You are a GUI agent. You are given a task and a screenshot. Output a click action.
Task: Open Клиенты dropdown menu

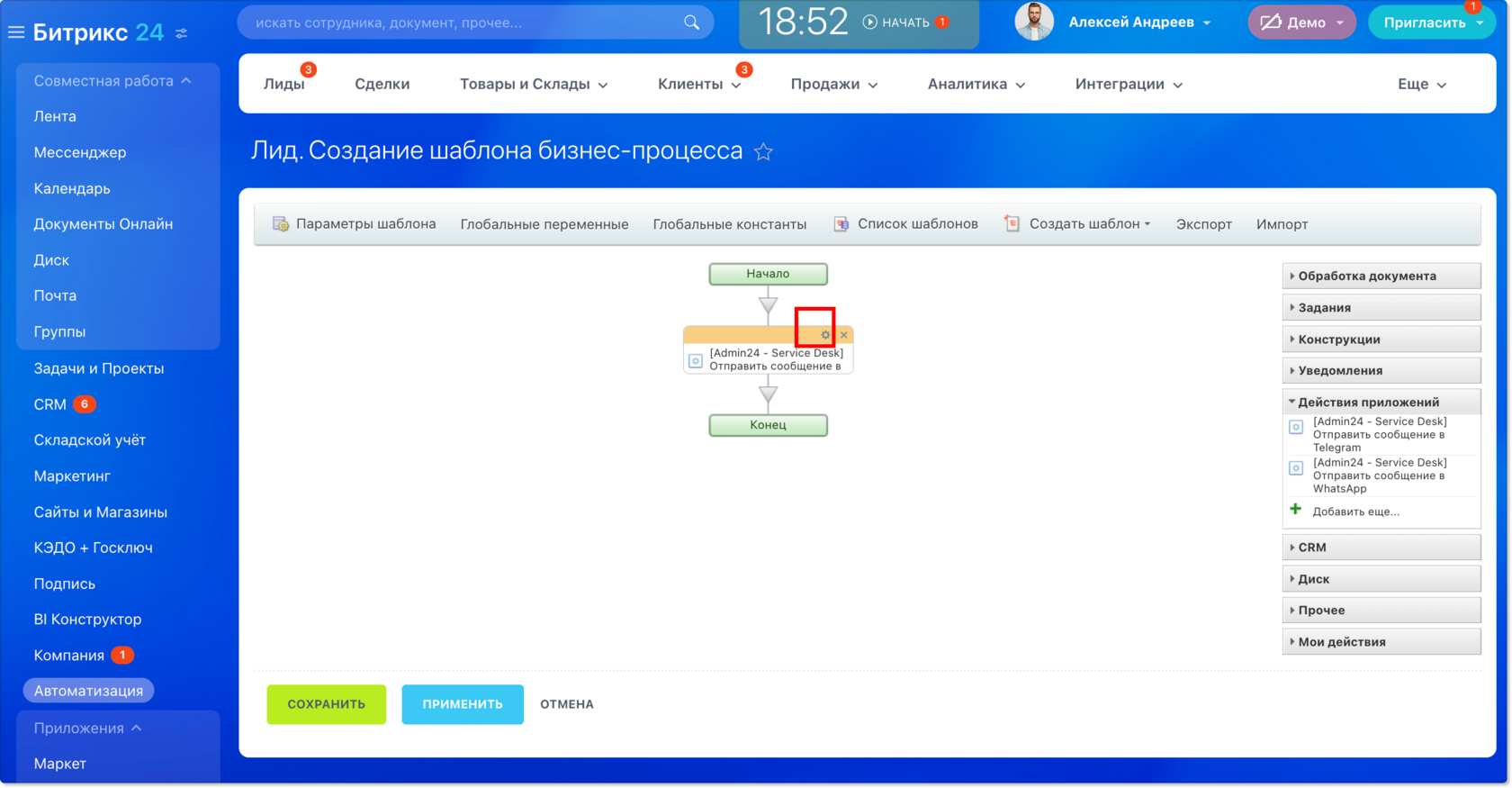click(x=699, y=85)
